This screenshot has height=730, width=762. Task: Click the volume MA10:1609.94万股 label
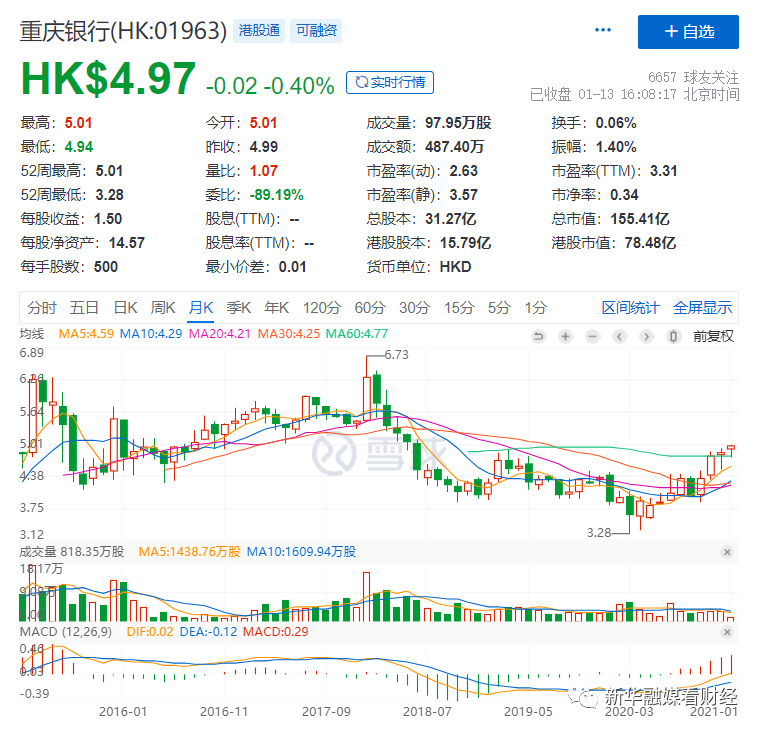click(x=301, y=552)
